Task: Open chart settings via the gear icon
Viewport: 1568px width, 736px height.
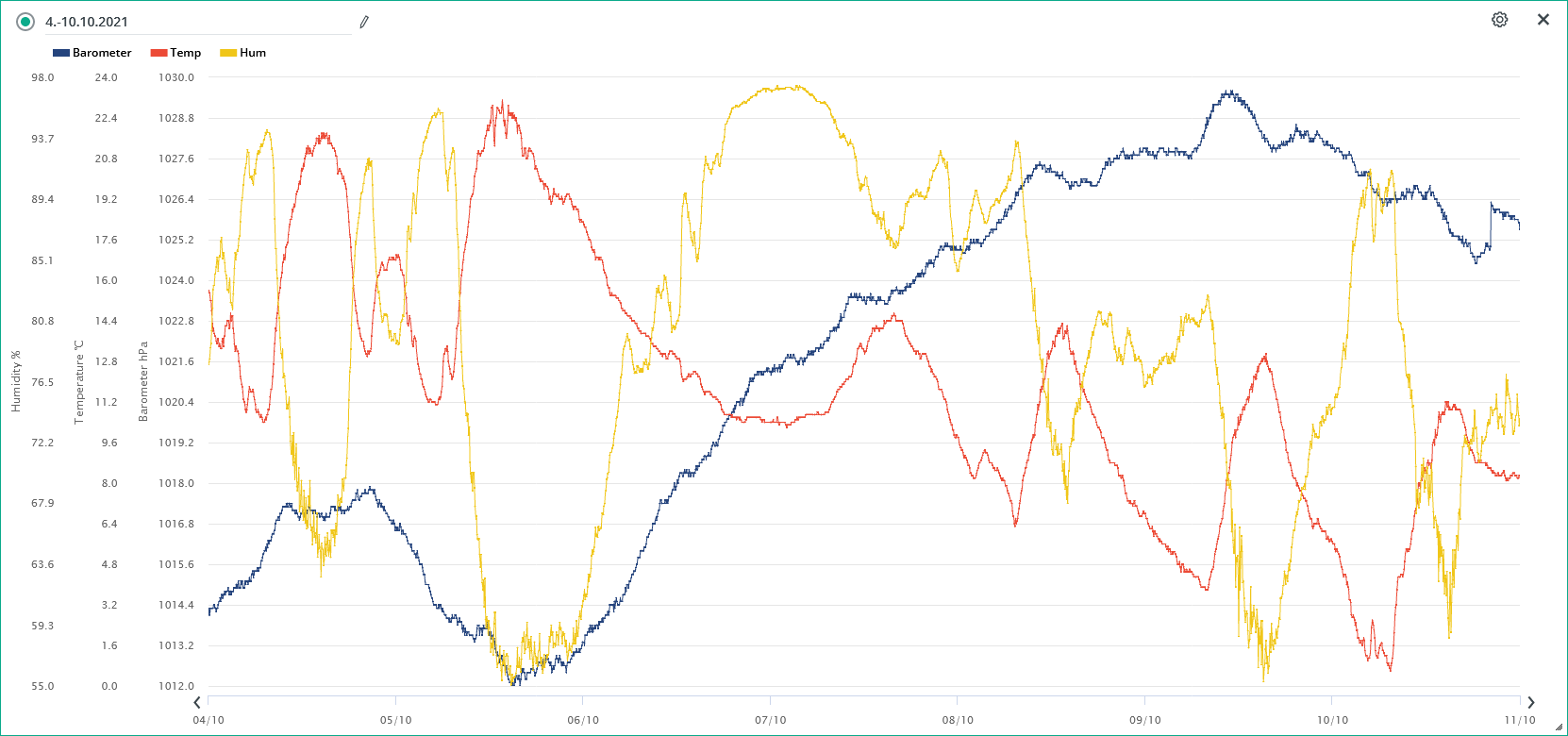Action: [x=1499, y=20]
